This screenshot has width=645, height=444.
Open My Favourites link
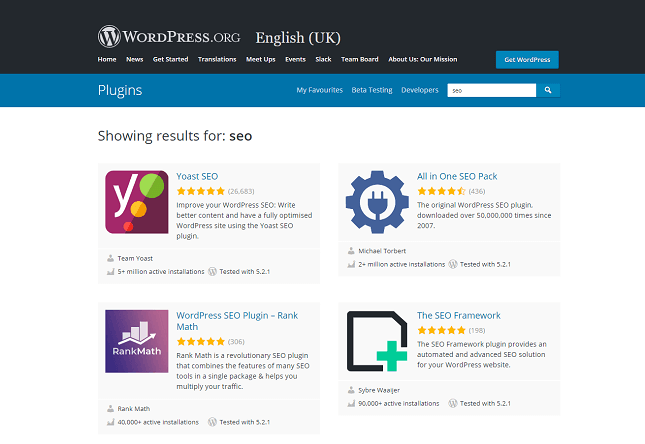point(320,90)
